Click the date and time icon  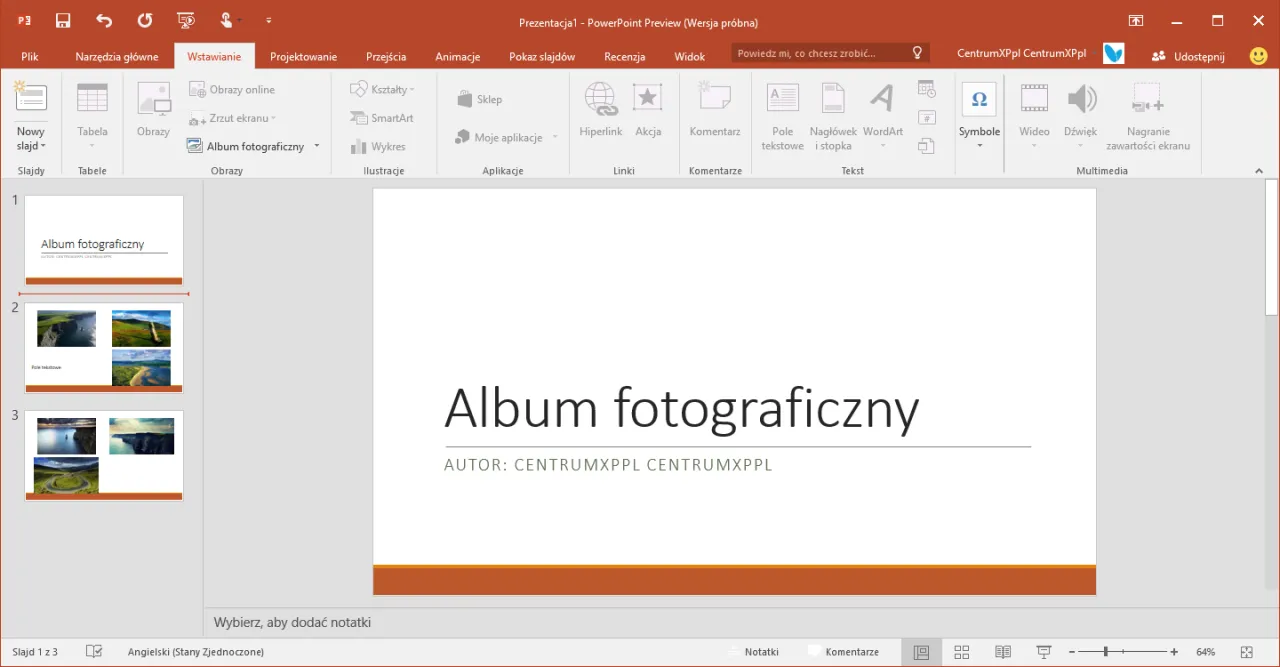[926, 89]
